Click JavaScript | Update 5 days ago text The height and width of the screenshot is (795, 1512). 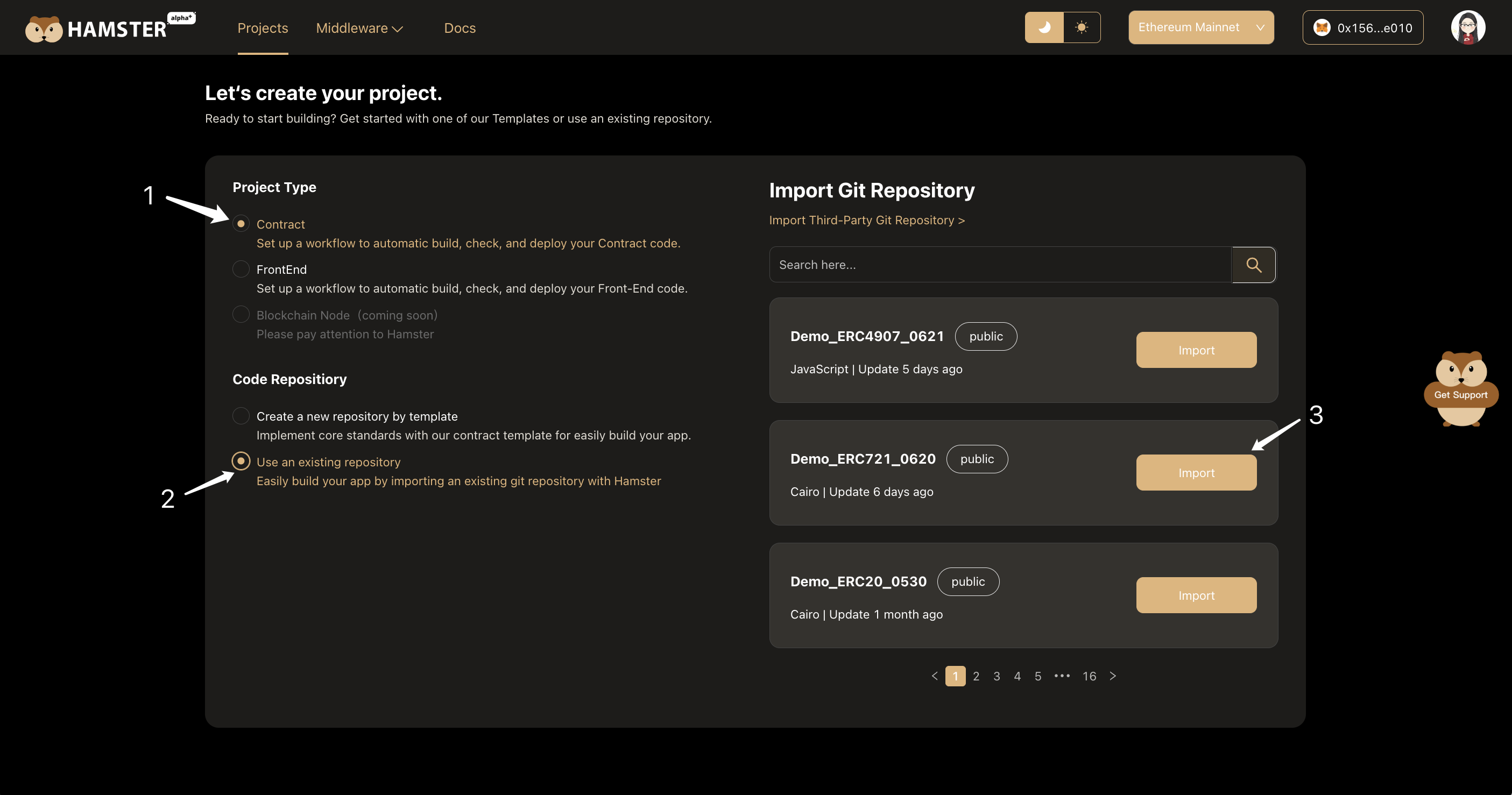coord(877,369)
